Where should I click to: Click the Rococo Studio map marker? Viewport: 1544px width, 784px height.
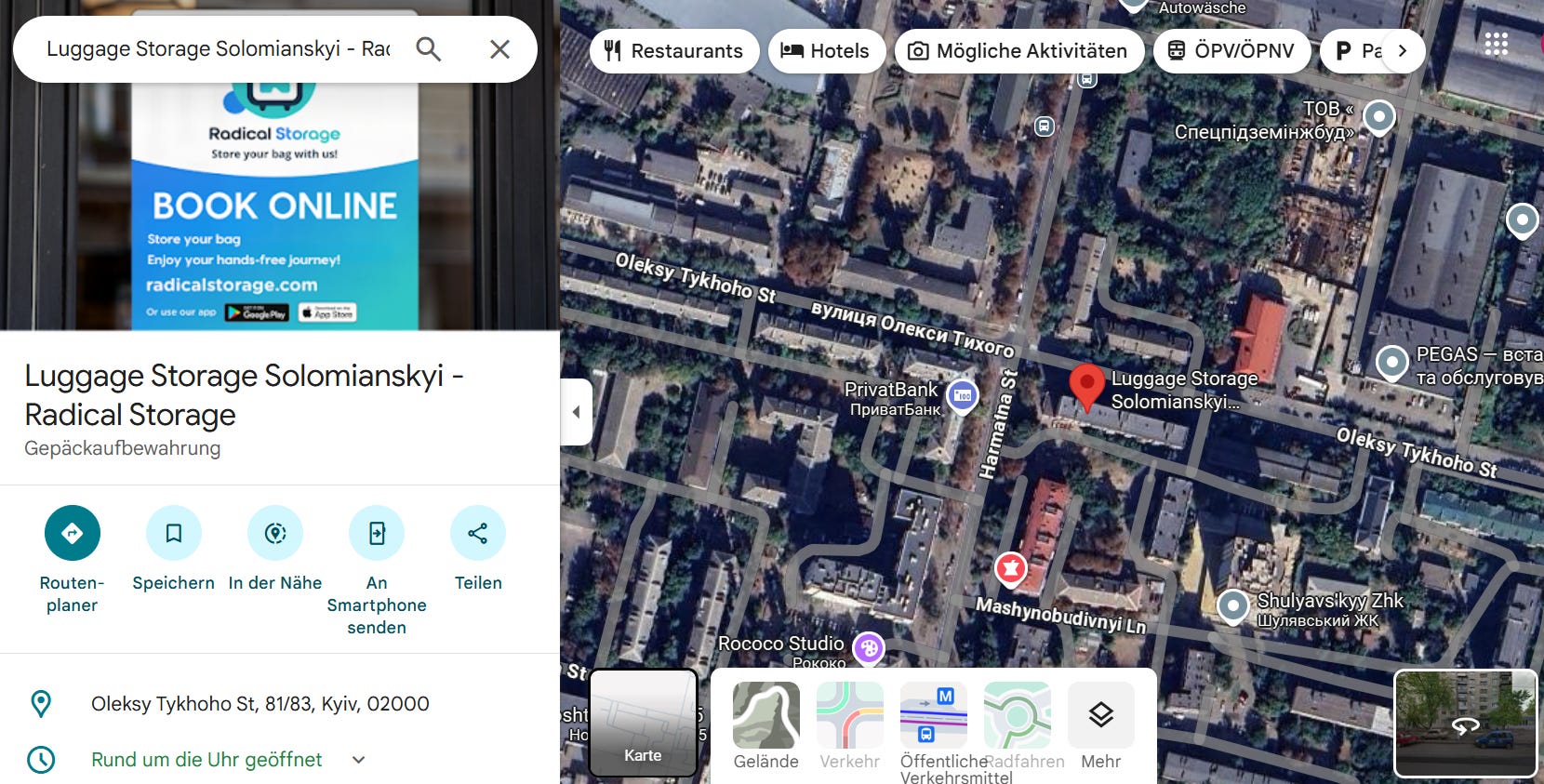click(869, 649)
